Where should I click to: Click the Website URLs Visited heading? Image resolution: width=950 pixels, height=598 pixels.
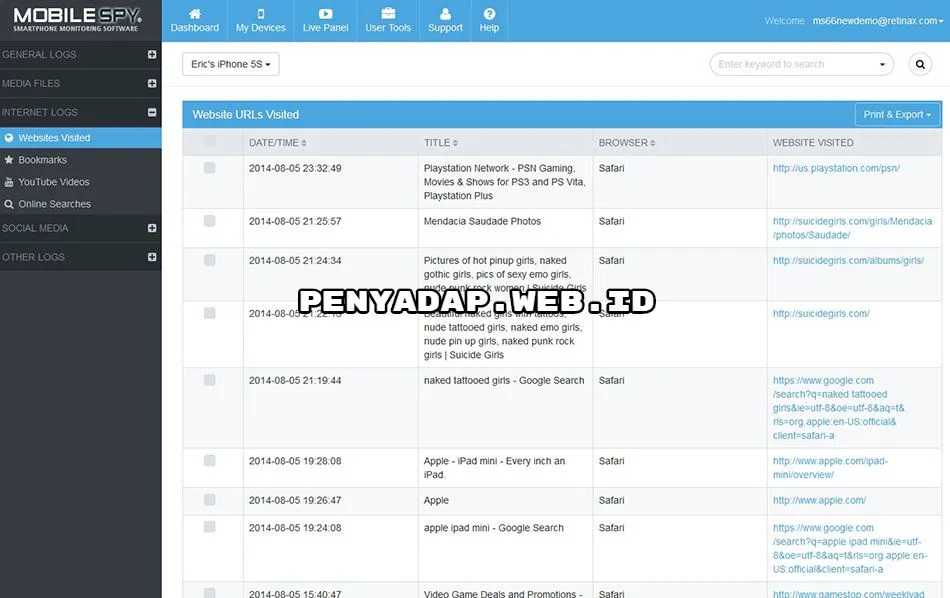click(x=246, y=115)
